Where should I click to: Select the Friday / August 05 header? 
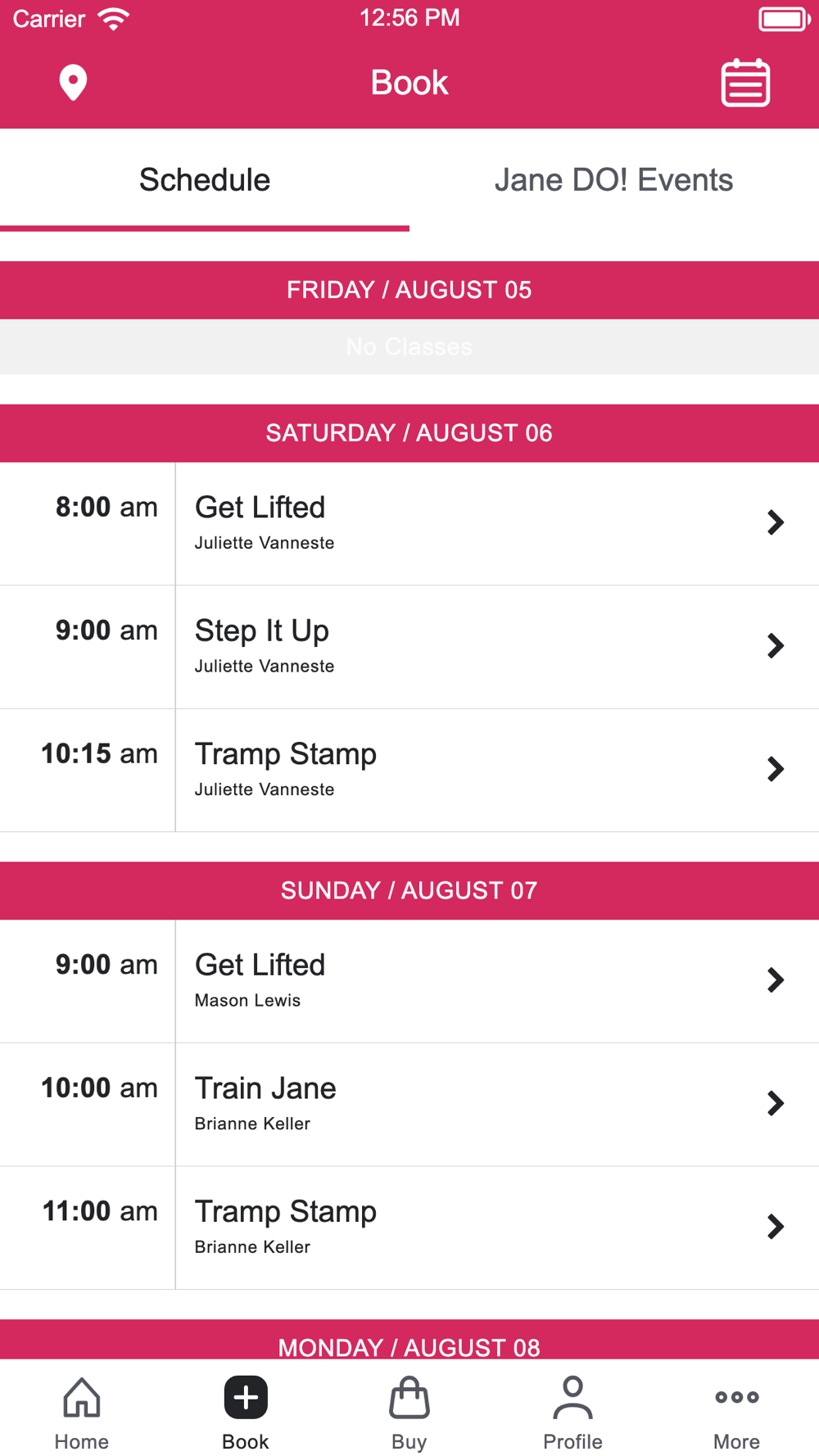tap(409, 290)
